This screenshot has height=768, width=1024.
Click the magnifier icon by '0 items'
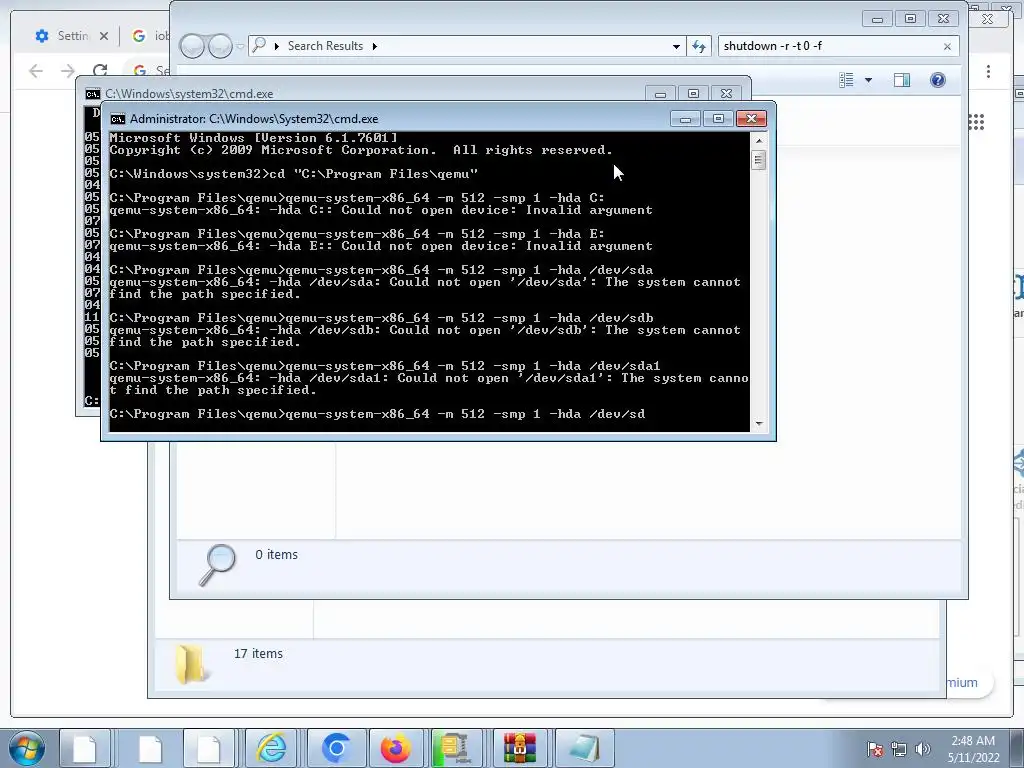(x=217, y=565)
